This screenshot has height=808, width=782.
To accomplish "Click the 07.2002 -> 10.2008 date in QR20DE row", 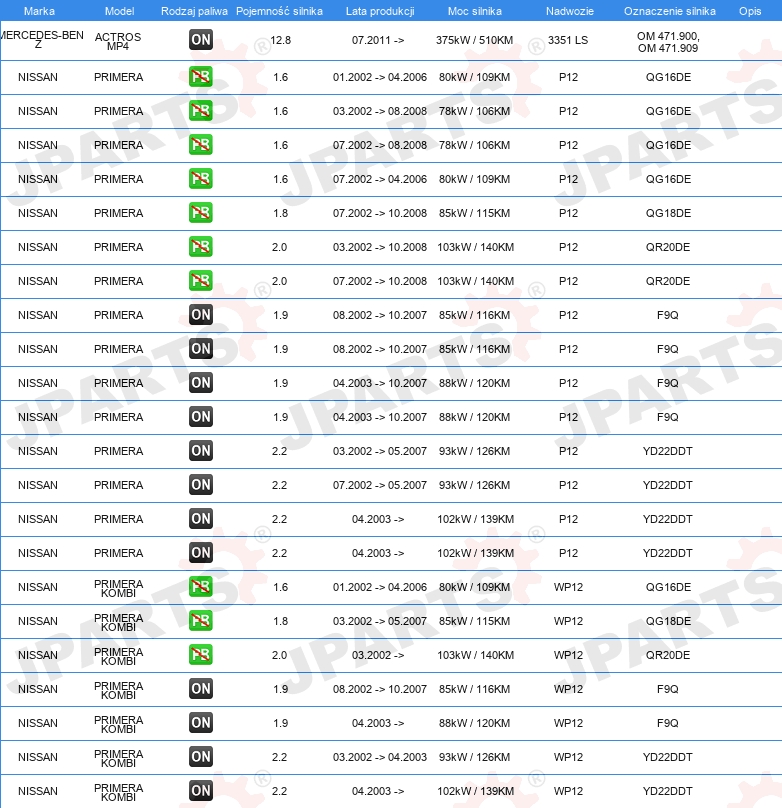I will pos(380,281).
